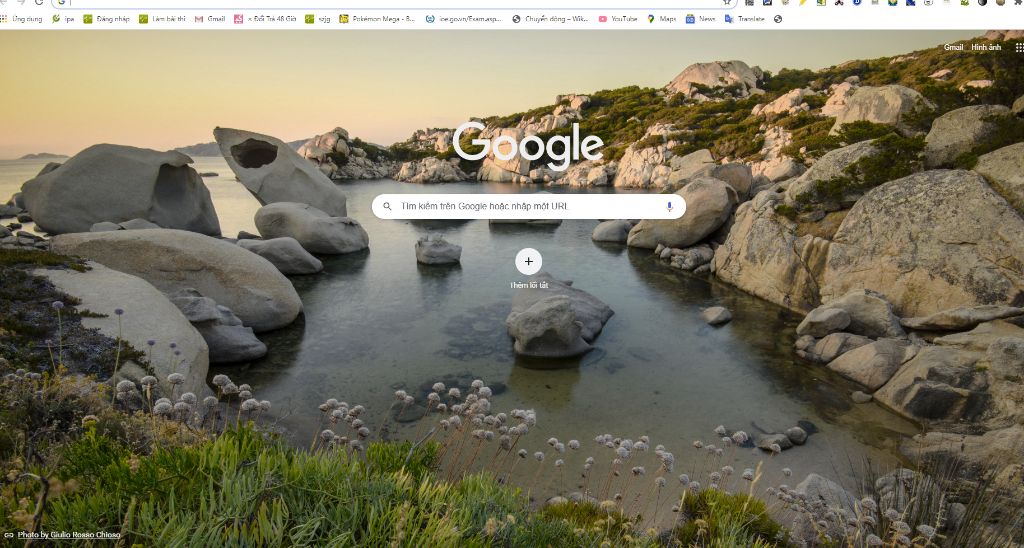Screen dimensions: 1024x548
Task: Open the Đăng nhập bookmark
Action: (106, 19)
